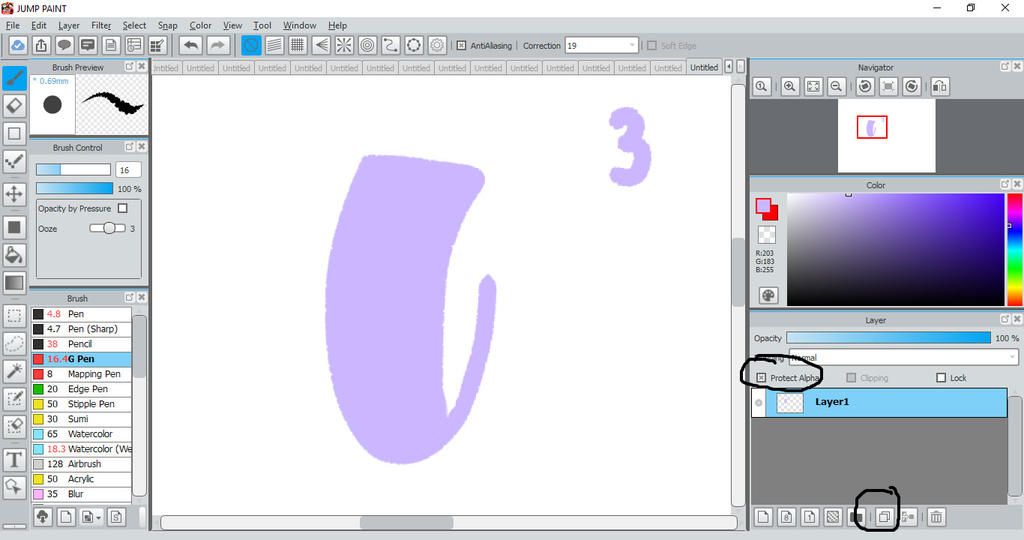Open the File menu
The height and width of the screenshot is (540, 1024).
[12, 25]
